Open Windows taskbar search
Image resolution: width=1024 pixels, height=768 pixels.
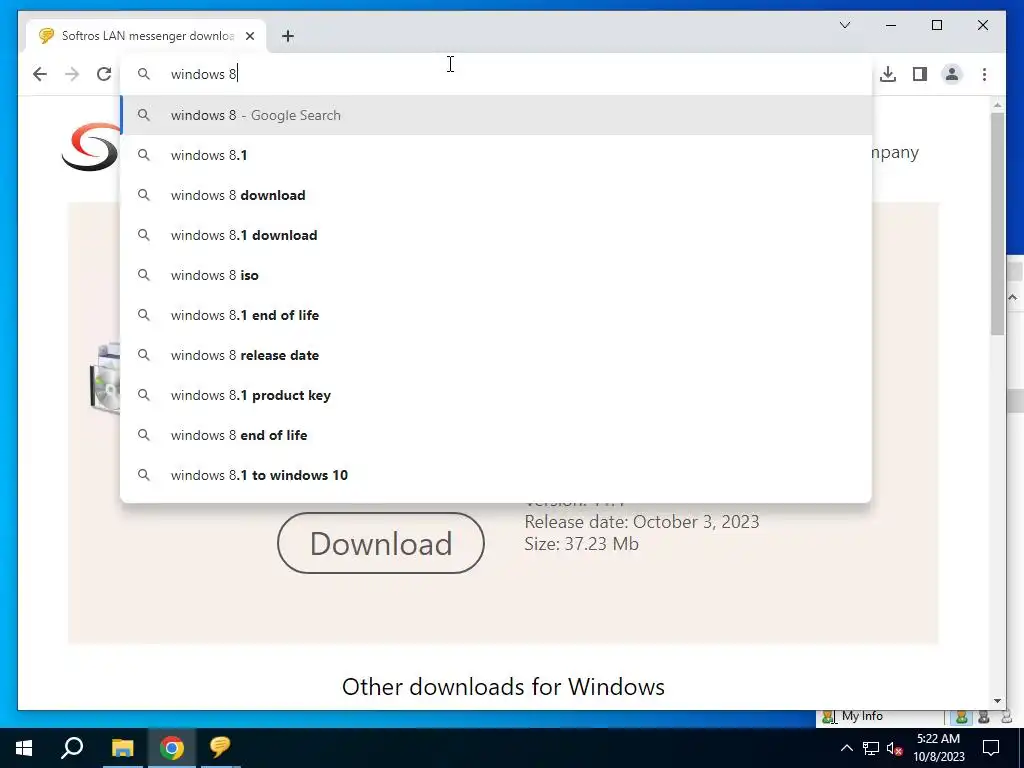click(x=72, y=748)
